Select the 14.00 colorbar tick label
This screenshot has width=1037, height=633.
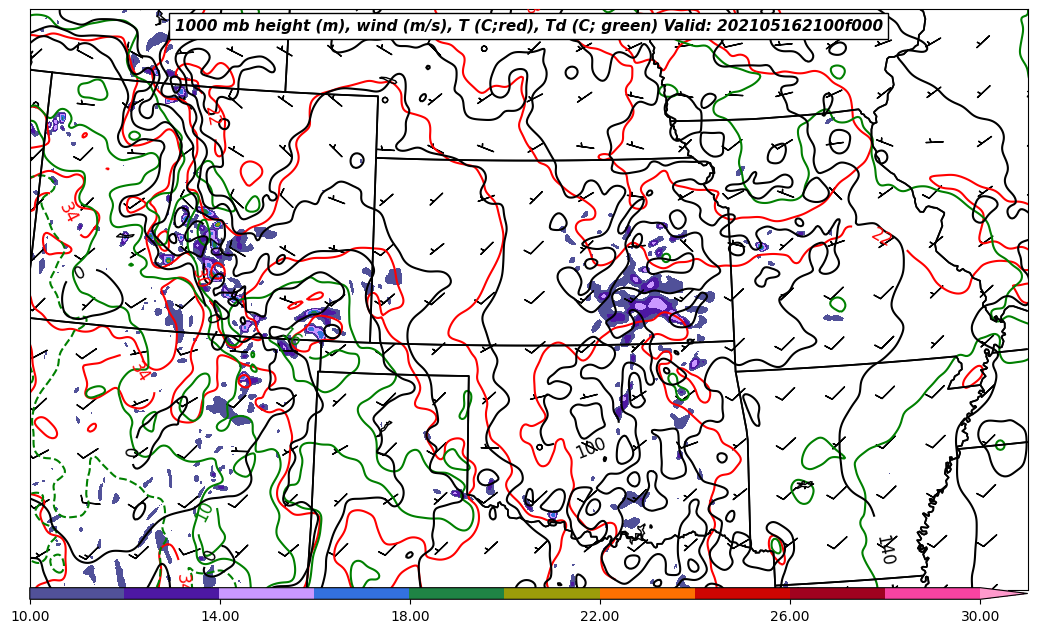(220, 616)
